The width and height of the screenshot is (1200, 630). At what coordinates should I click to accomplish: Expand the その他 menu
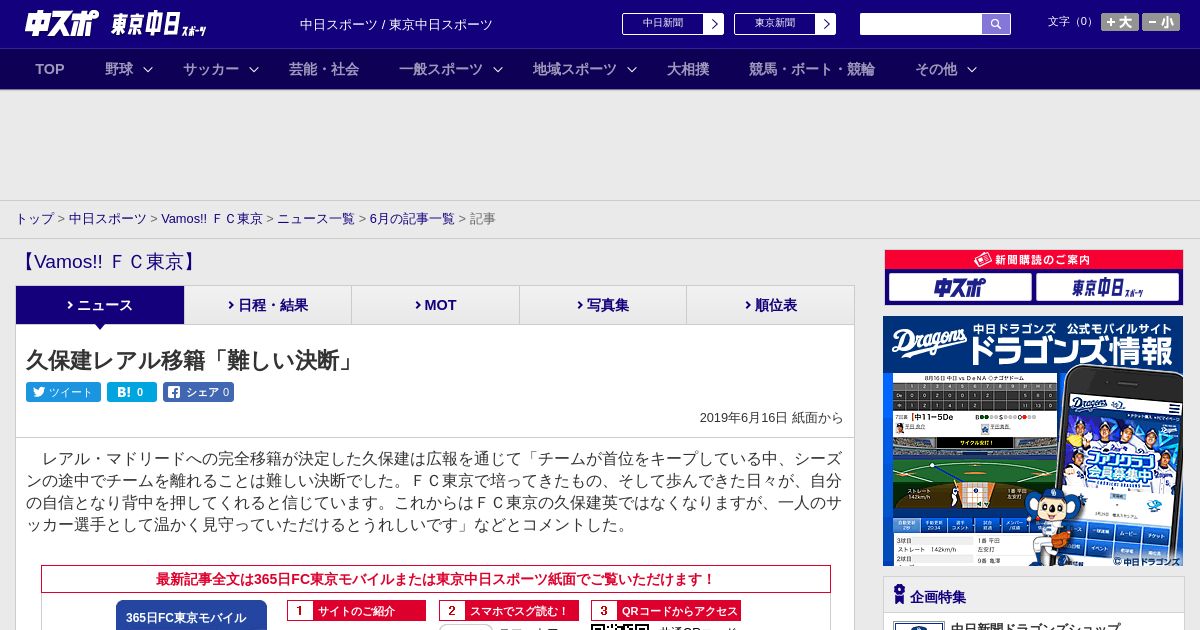point(946,69)
